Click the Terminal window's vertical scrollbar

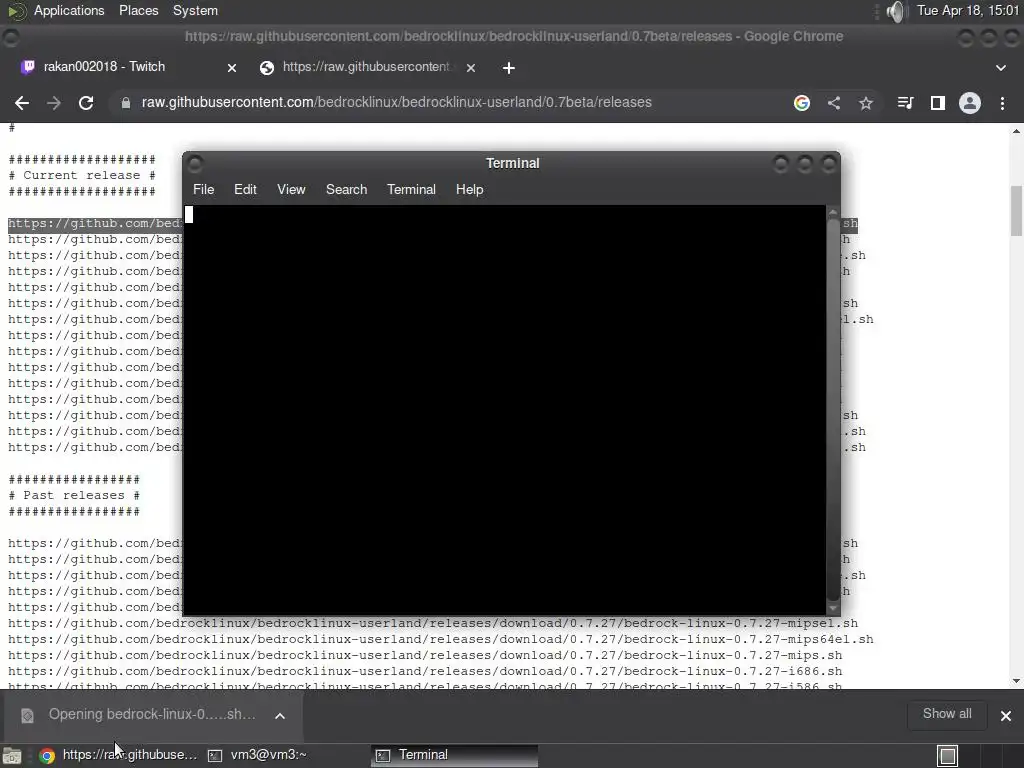tap(833, 409)
